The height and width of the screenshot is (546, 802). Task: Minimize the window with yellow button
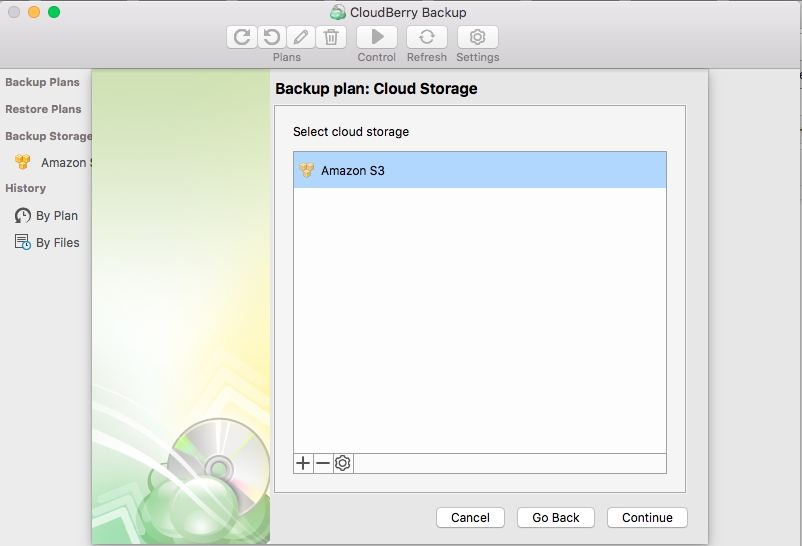tap(34, 12)
